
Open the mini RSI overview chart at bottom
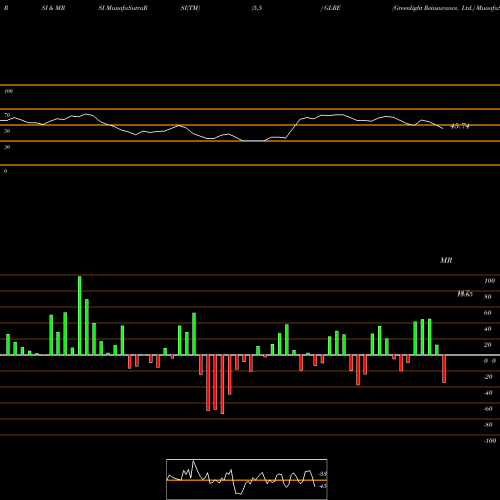[x=247, y=479]
